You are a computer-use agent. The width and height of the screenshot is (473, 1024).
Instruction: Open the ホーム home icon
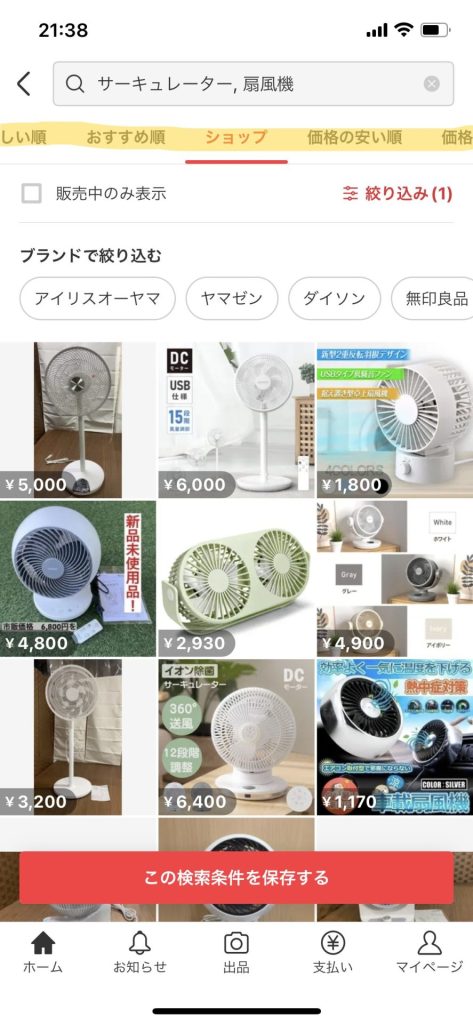point(43,942)
